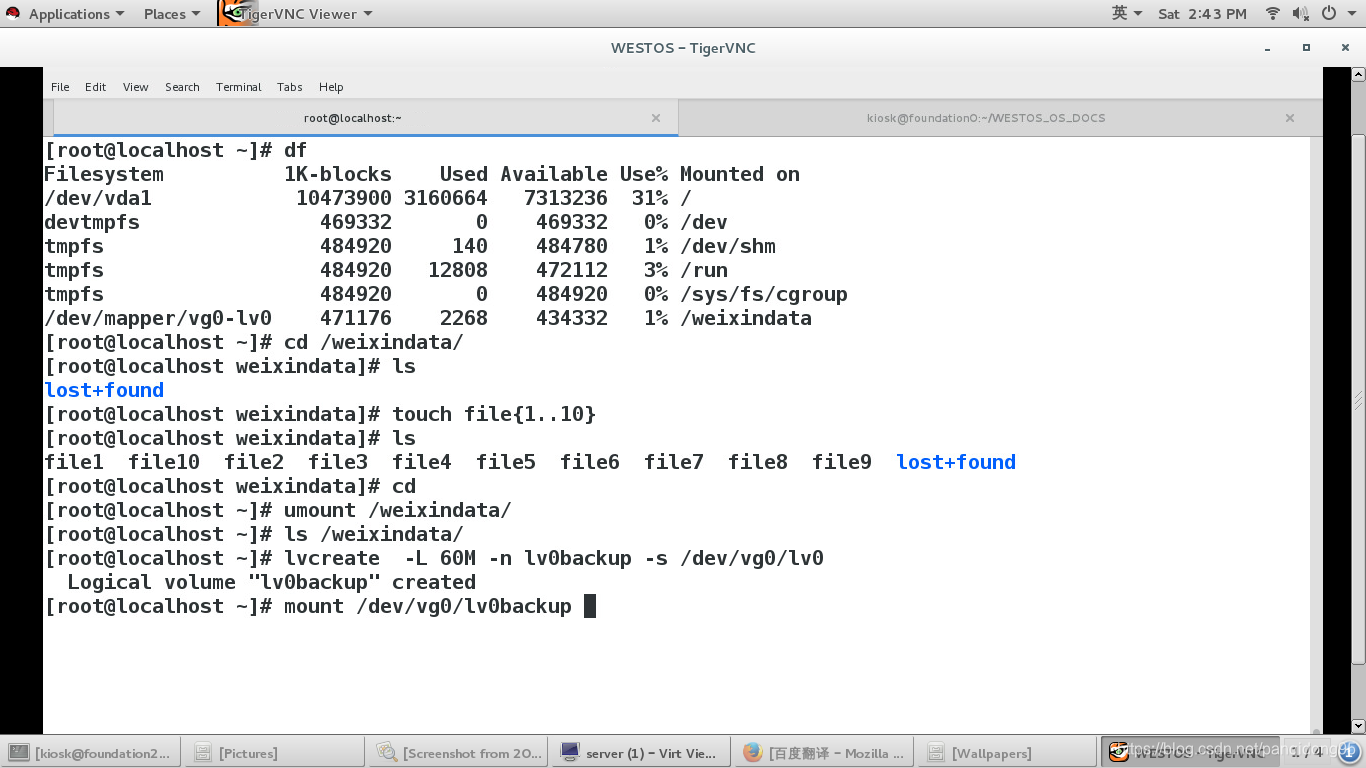Open the terminal Edit menu

pos(95,87)
